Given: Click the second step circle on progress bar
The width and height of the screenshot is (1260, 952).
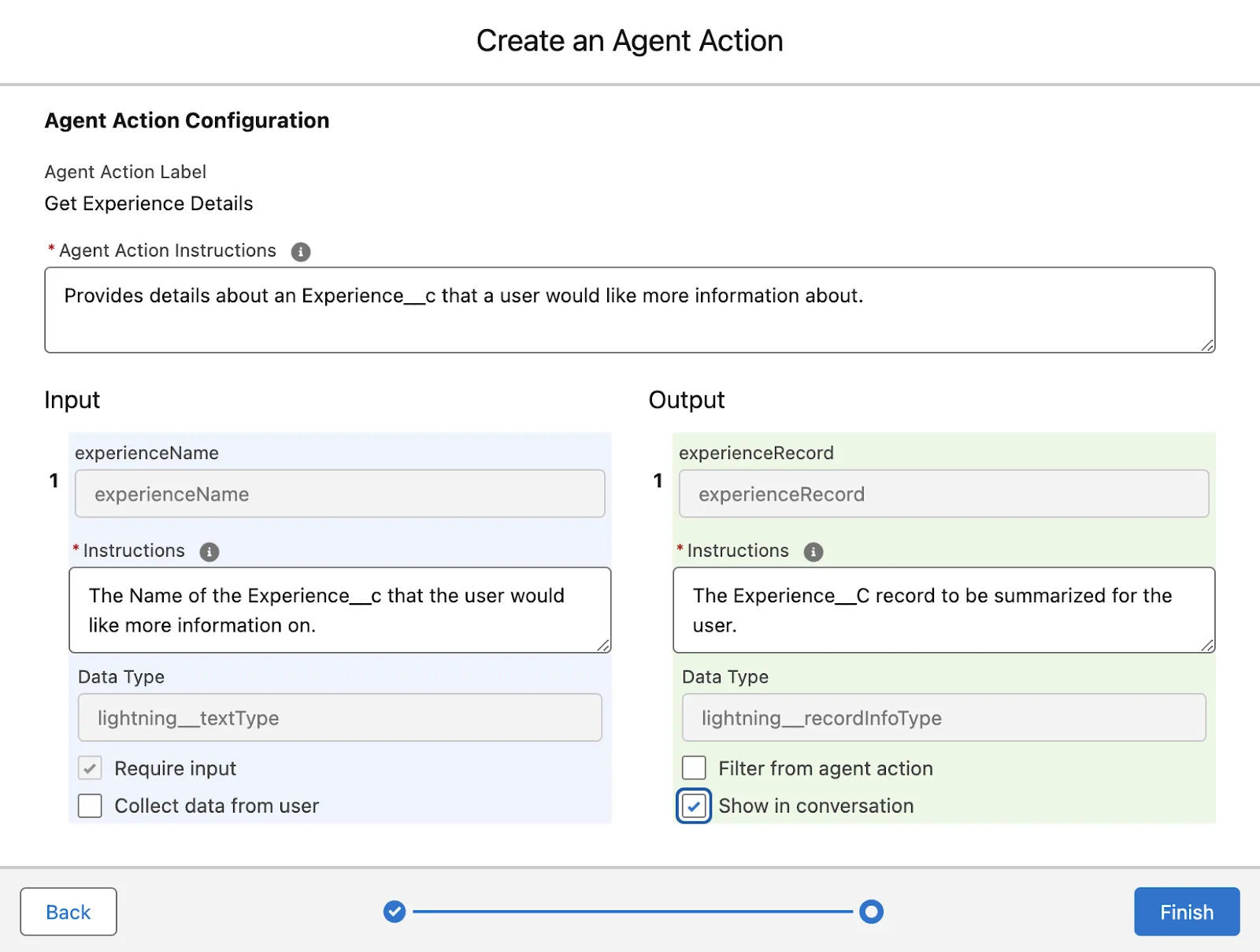Looking at the screenshot, I should [x=871, y=911].
